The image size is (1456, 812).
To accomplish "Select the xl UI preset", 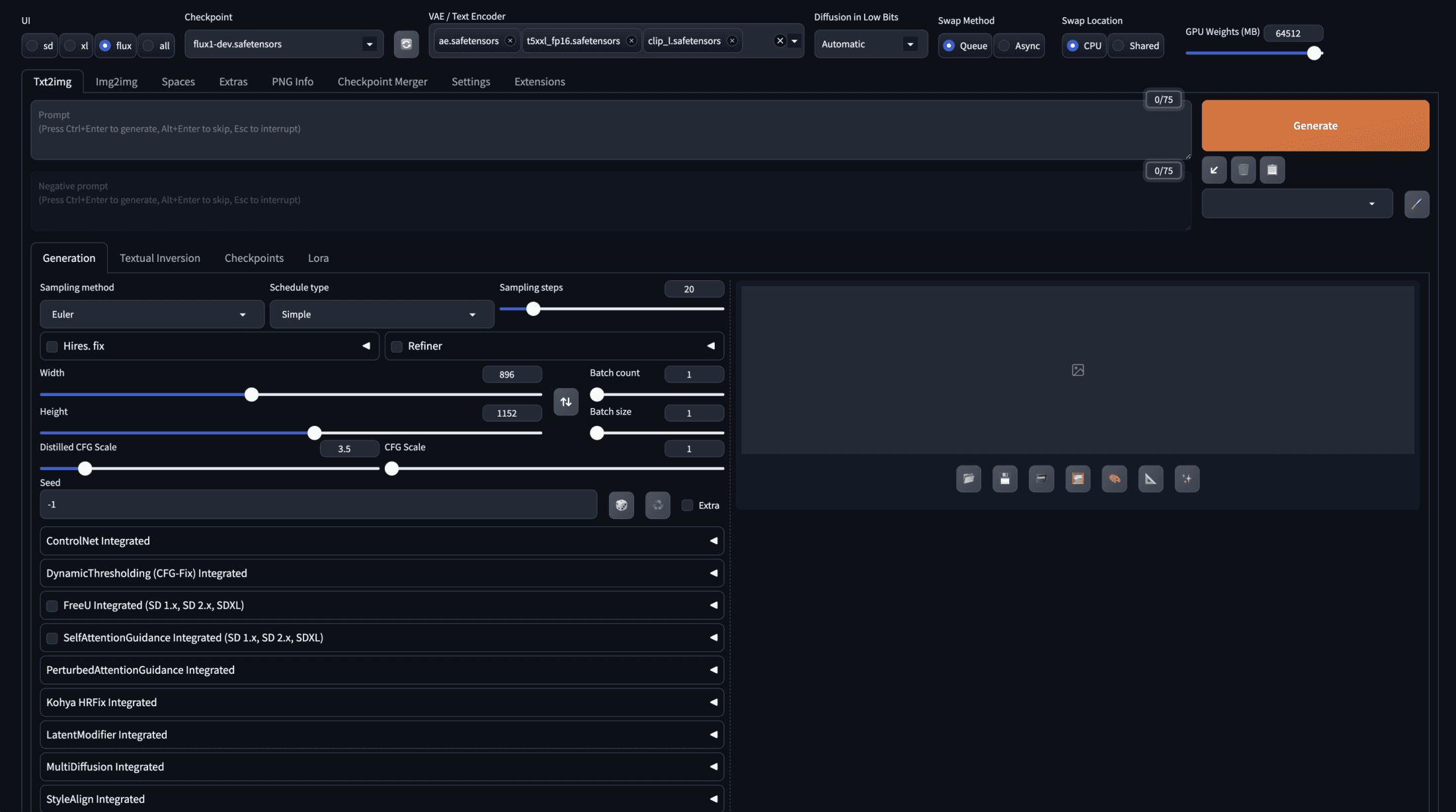I will coord(76,46).
